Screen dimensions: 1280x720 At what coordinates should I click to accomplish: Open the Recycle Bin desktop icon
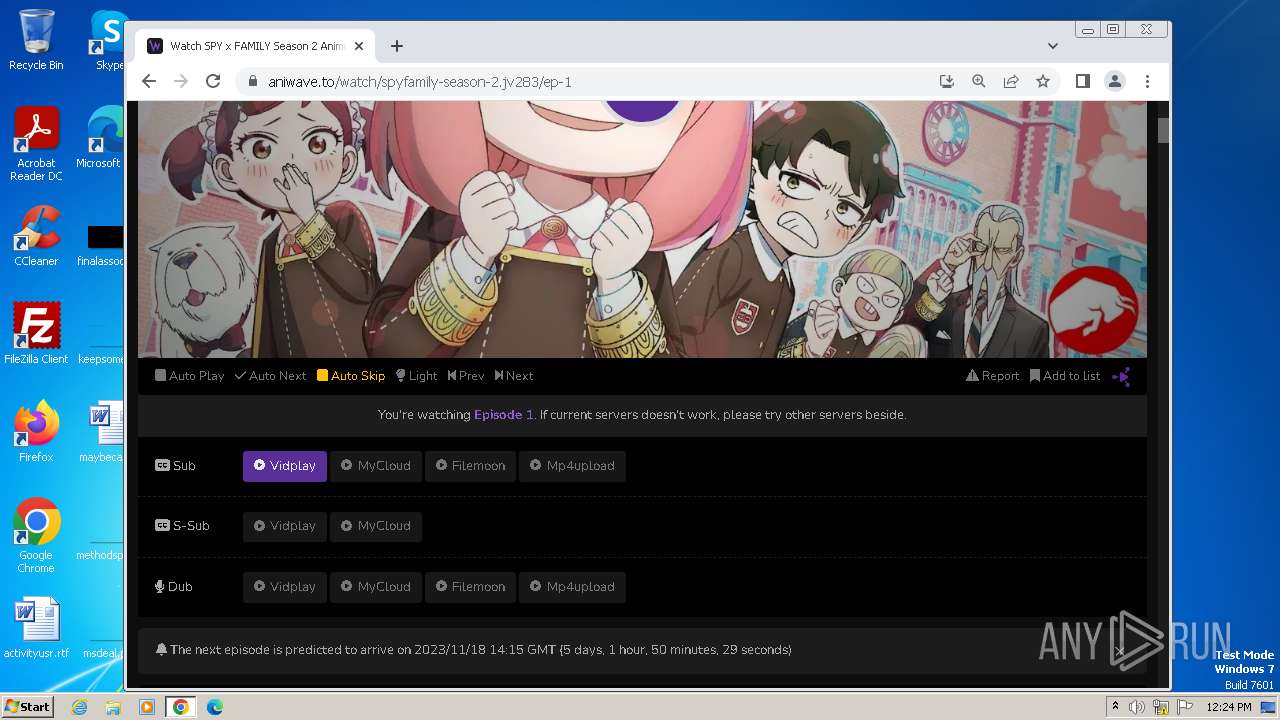(x=36, y=40)
